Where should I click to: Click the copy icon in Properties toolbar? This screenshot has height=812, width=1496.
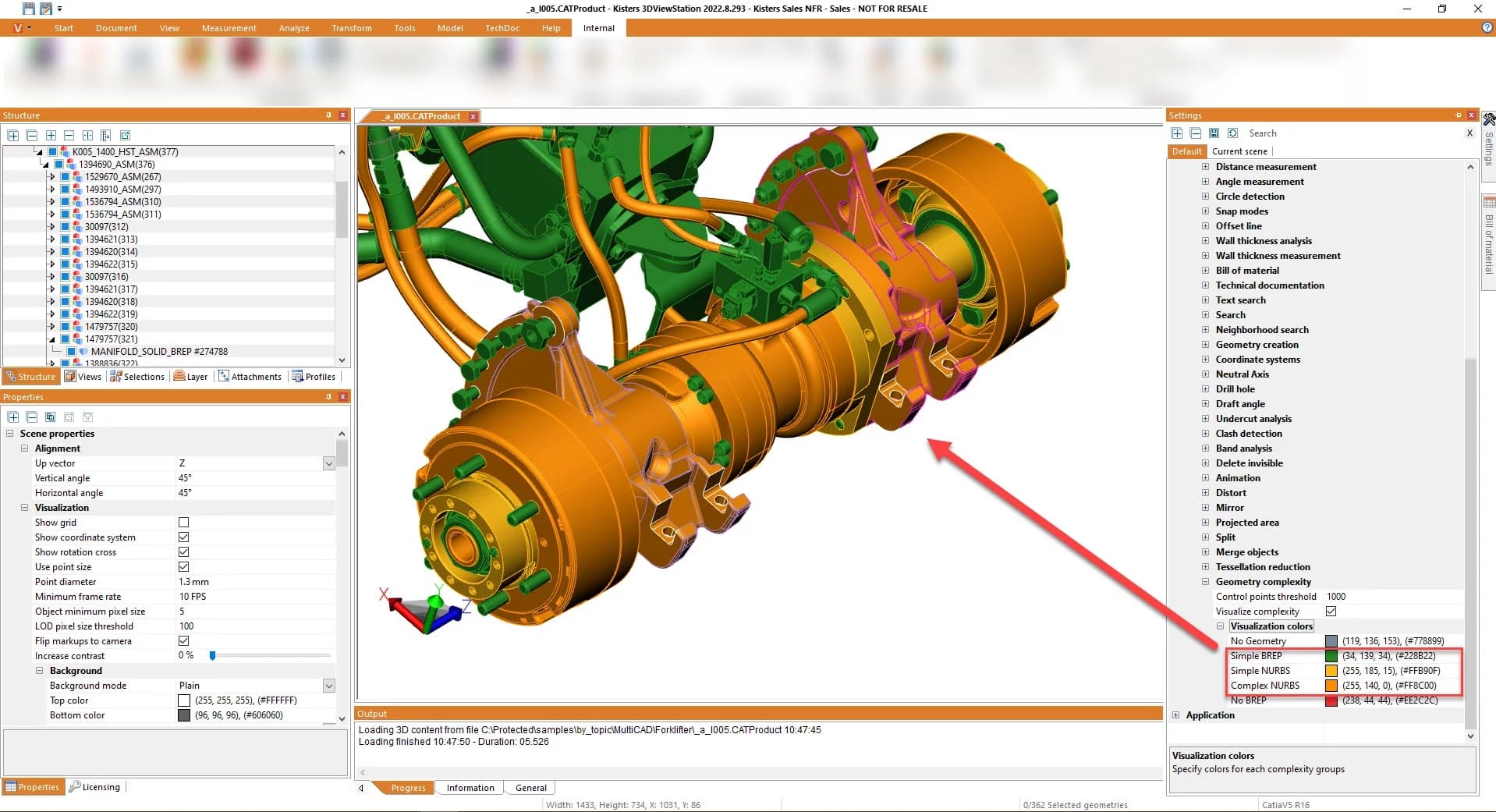click(x=51, y=417)
